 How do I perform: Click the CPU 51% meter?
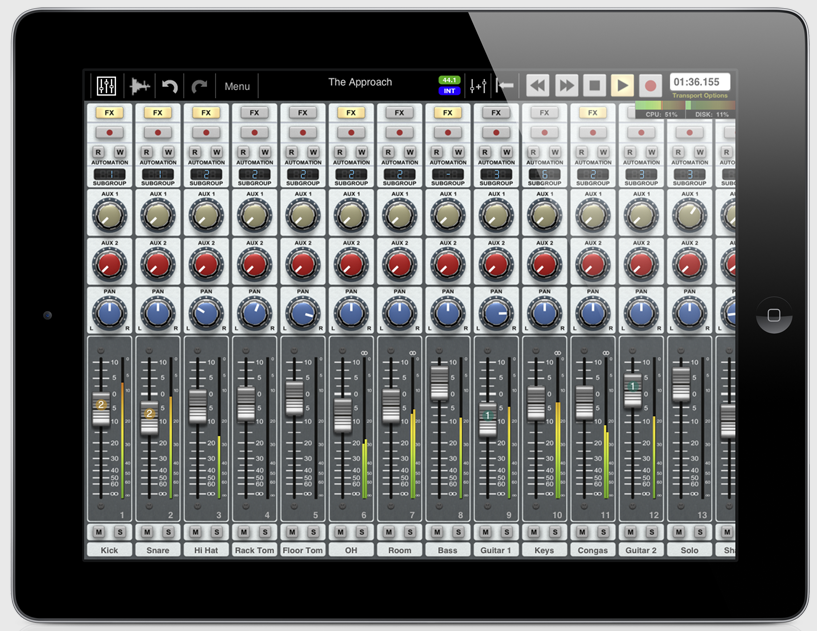point(661,110)
